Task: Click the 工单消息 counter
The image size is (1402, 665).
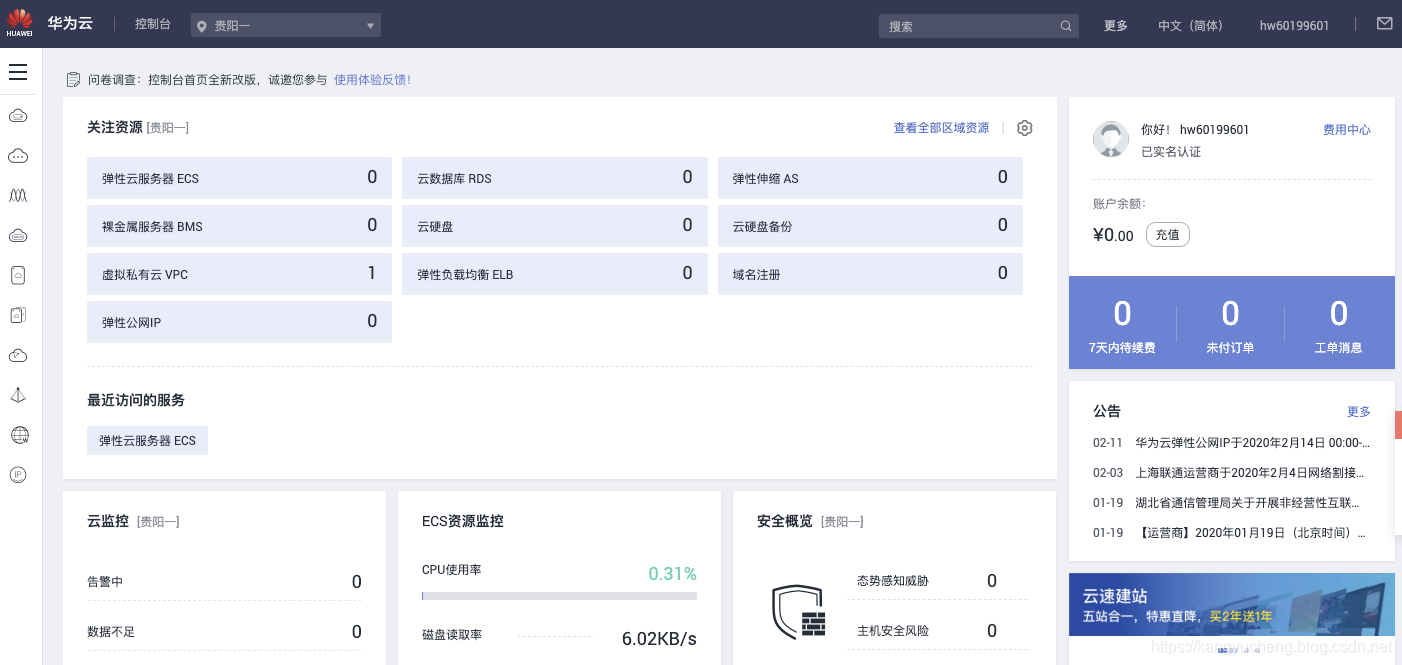Action: coord(1338,326)
